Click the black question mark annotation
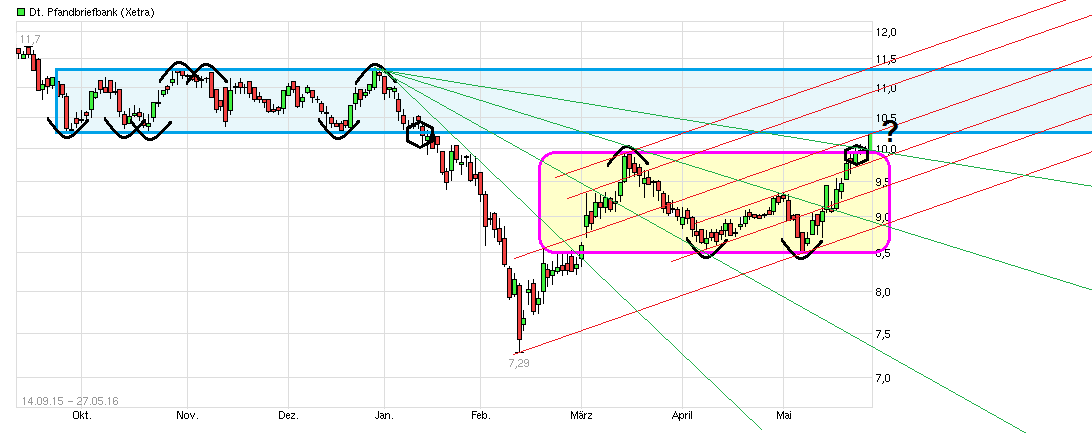The width and height of the screenshot is (1092, 433). (892, 128)
